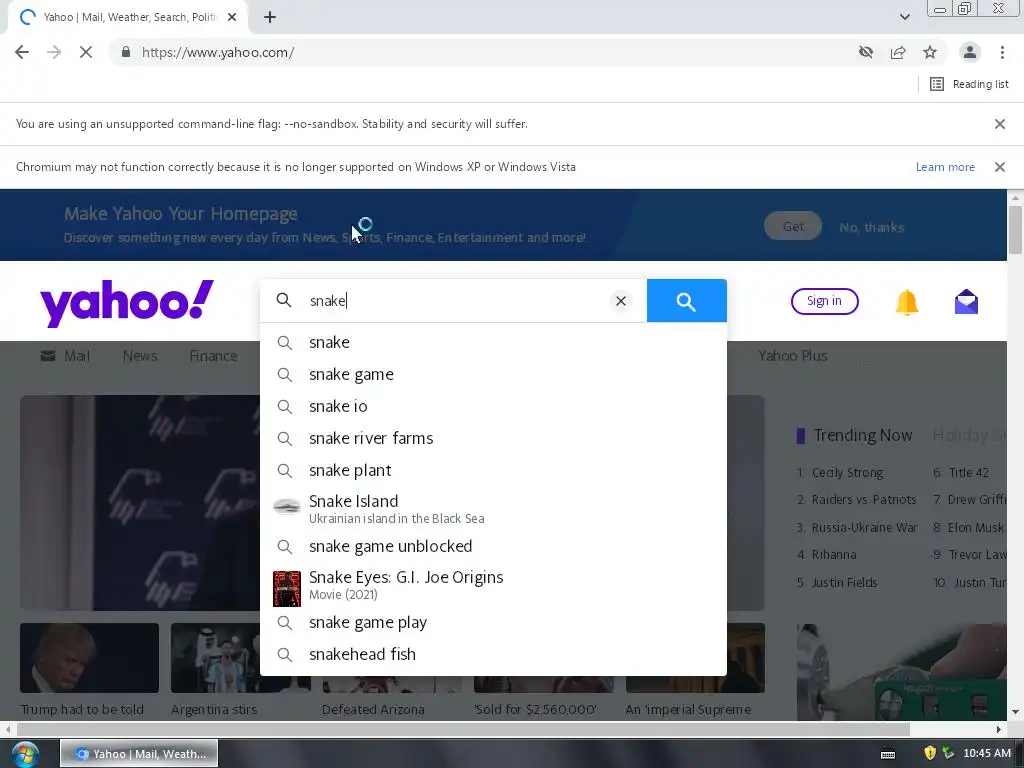The image size is (1024, 768).
Task: Dismiss the no-sandbox warning bar
Action: point(999,124)
